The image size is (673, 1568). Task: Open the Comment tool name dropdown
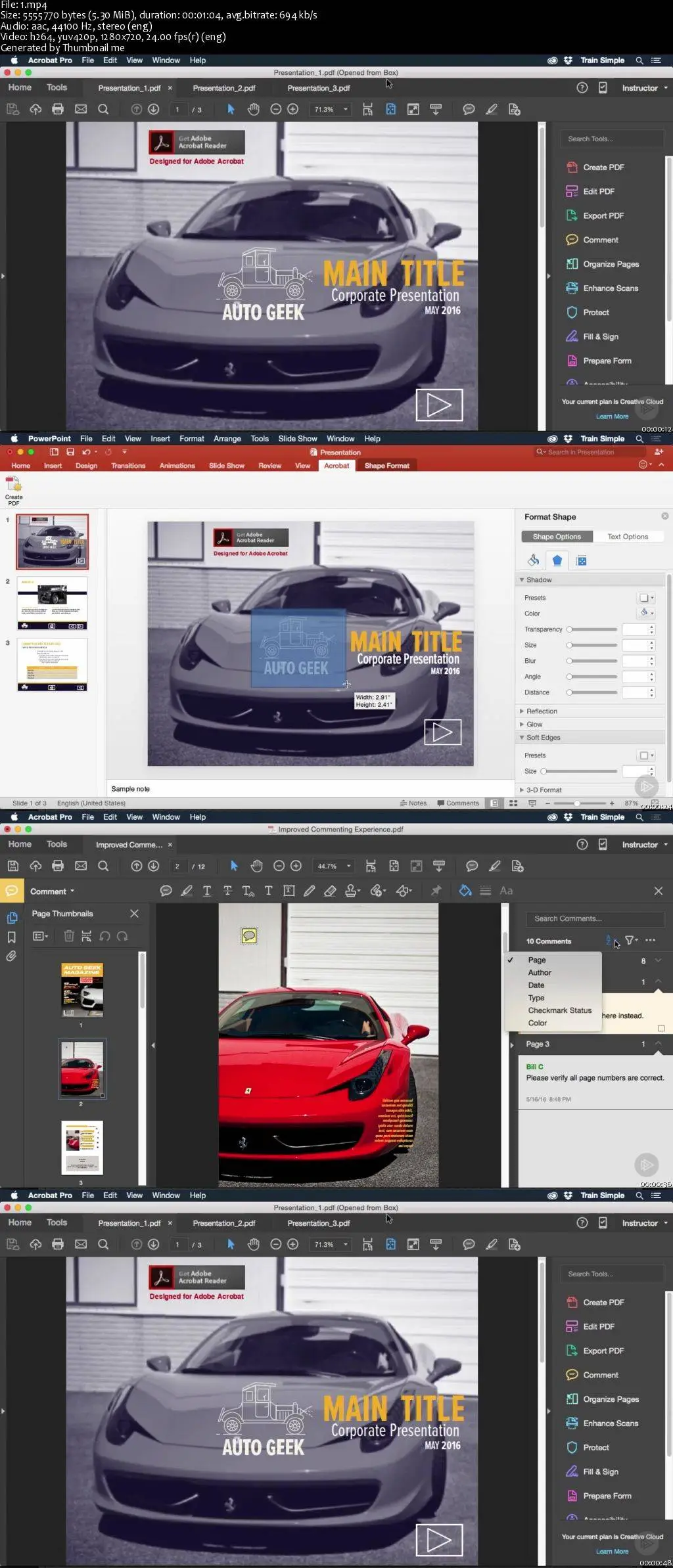pyautogui.click(x=52, y=891)
